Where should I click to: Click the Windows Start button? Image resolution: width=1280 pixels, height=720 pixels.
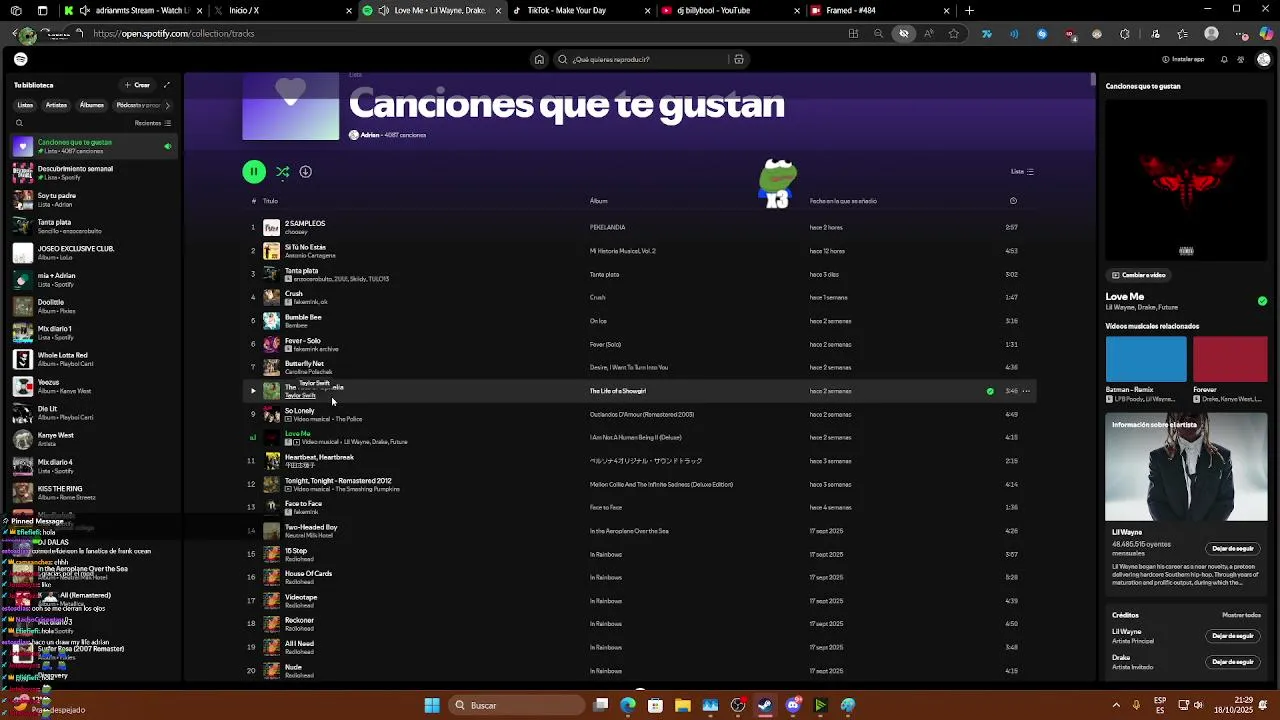pos(431,705)
